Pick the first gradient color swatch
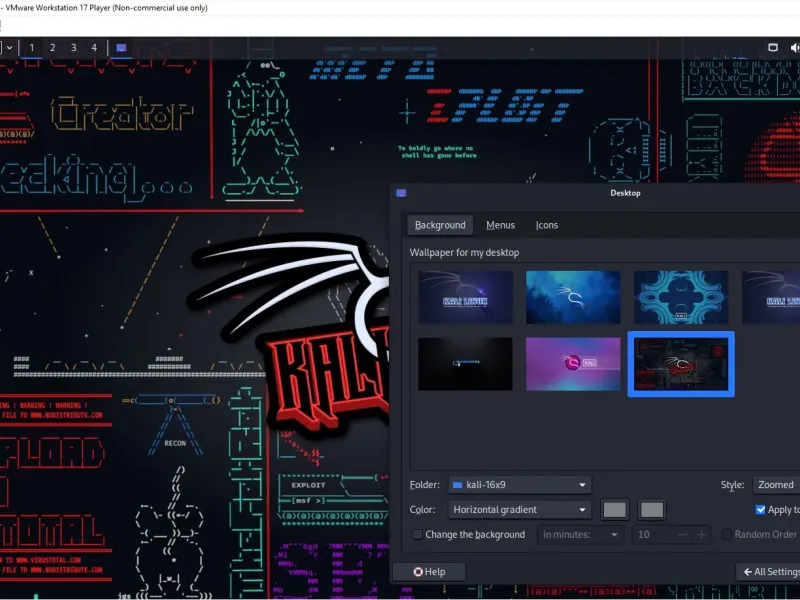Viewport: 800px width, 600px height. tap(614, 510)
